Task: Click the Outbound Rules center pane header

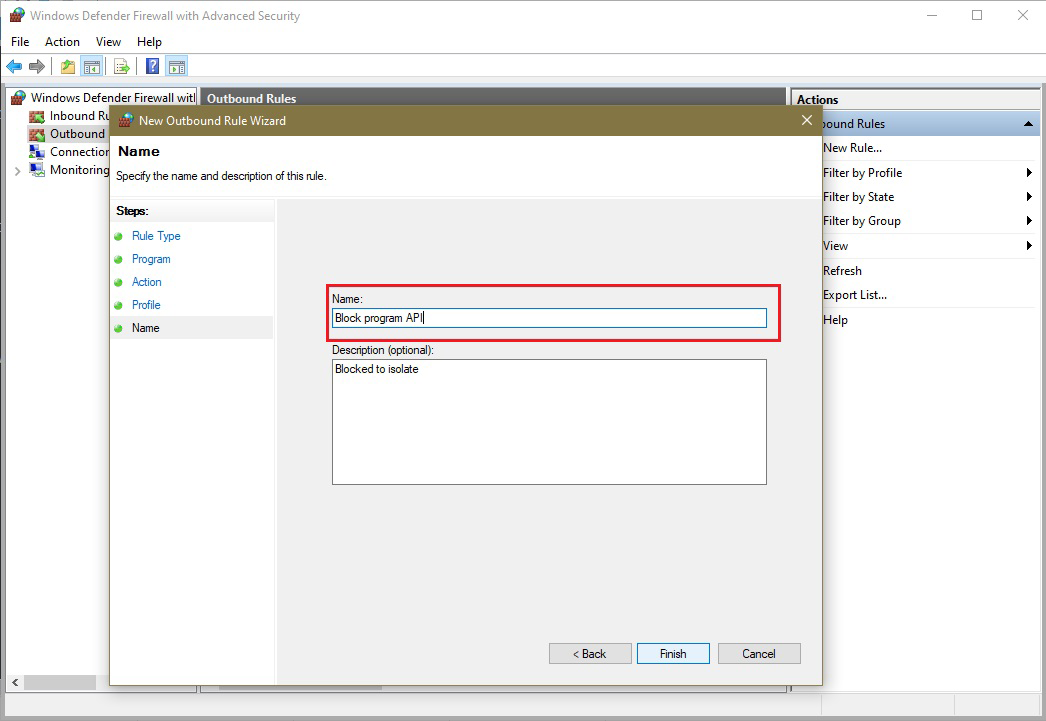Action: pos(493,97)
